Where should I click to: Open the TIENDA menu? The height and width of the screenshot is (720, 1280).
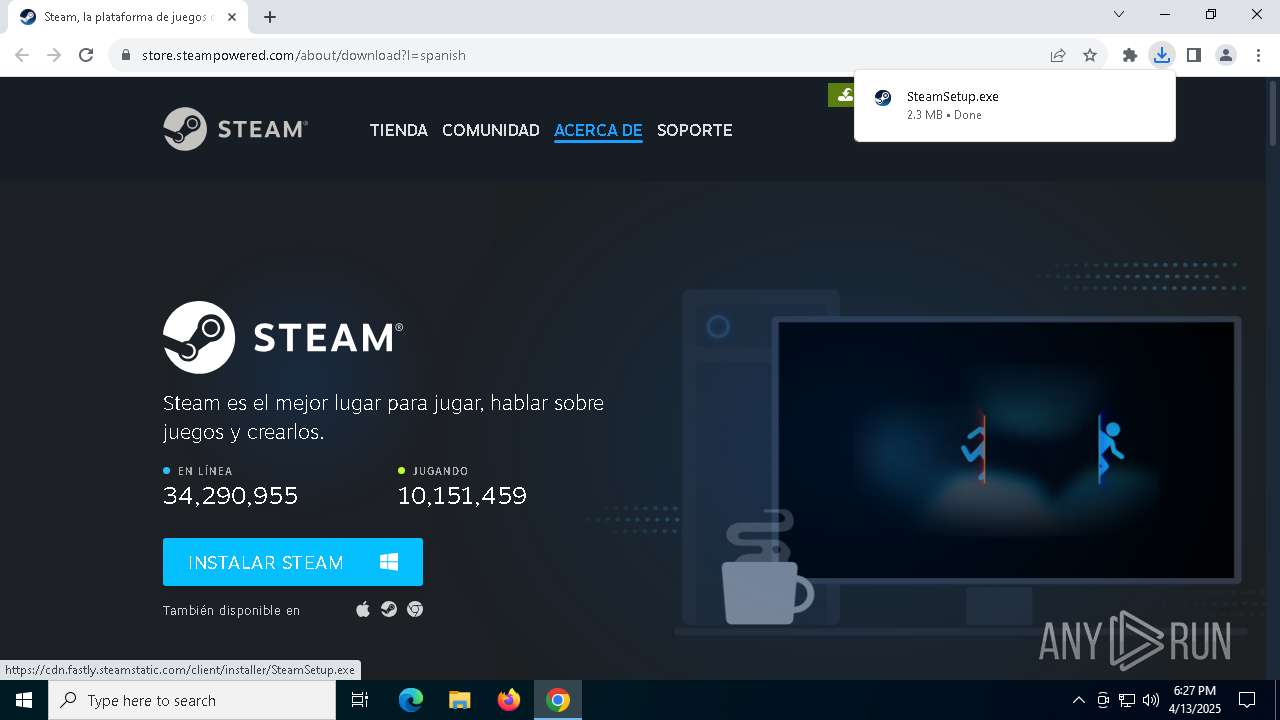tap(398, 130)
